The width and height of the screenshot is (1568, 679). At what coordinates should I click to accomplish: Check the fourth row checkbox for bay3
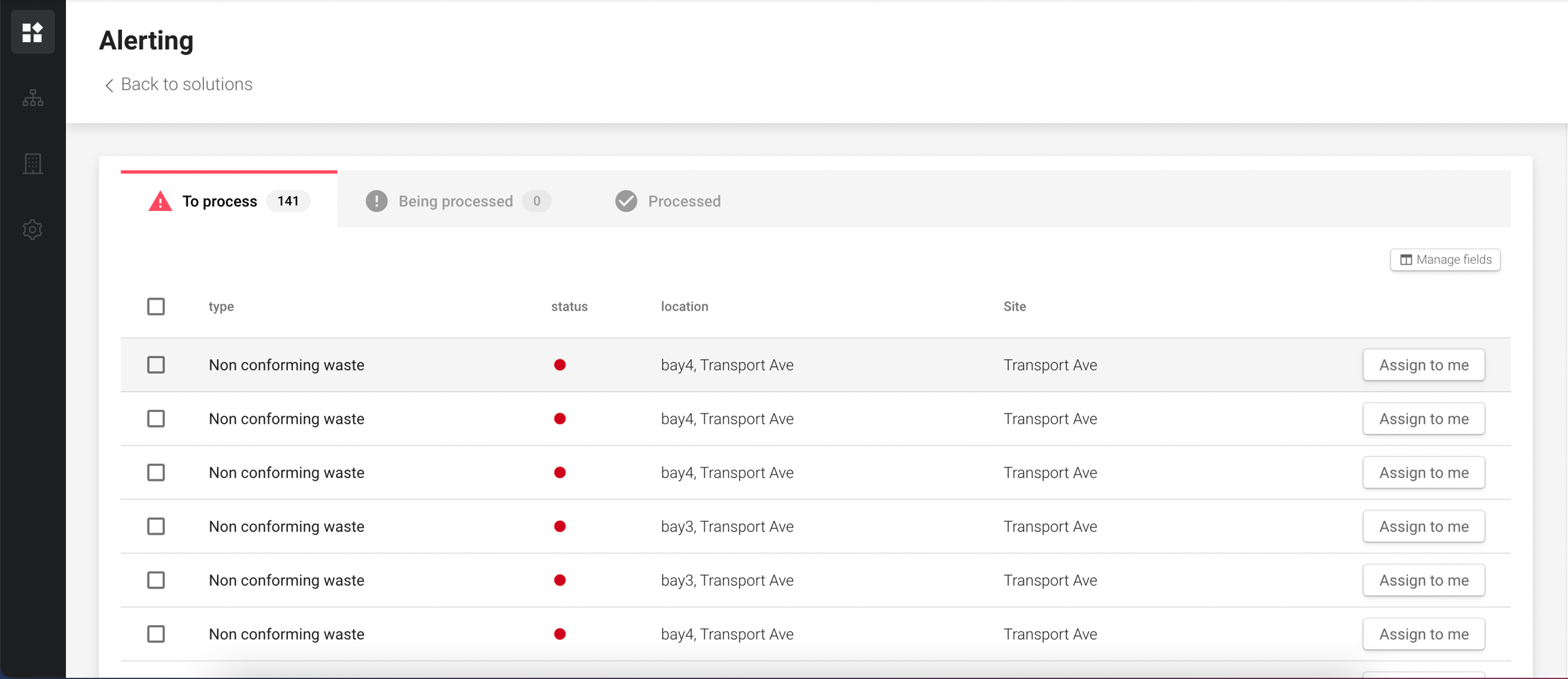point(156,526)
